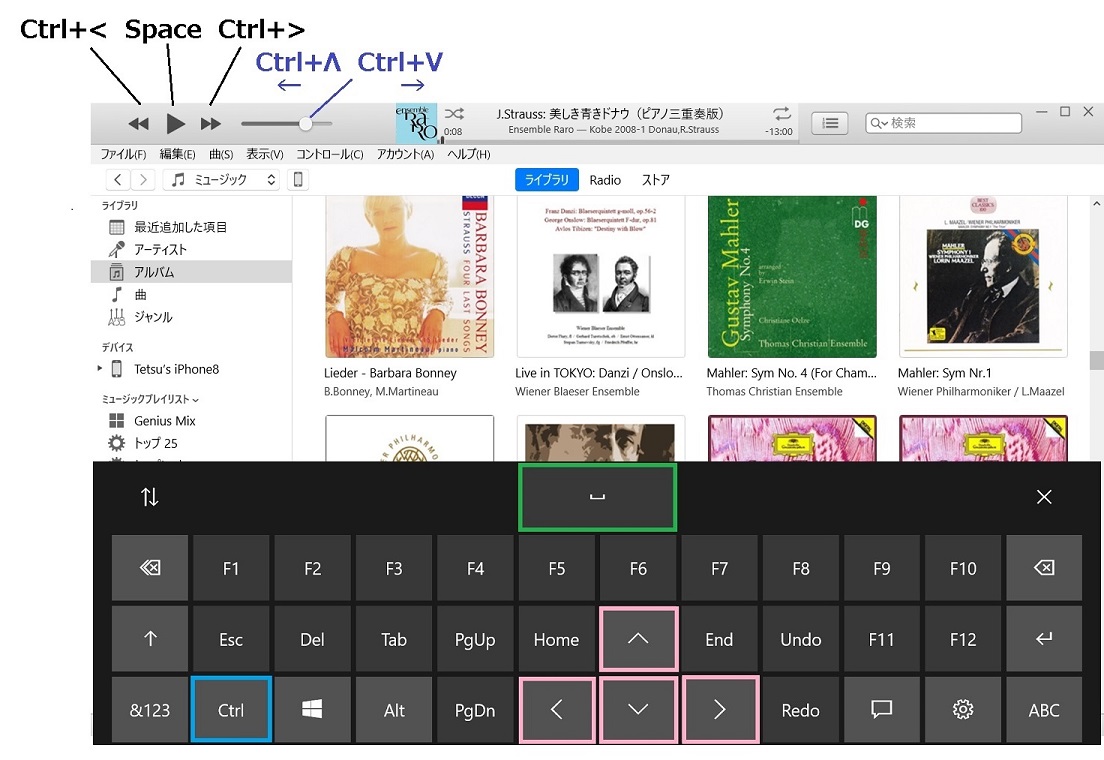Switch to the ストア tab
The width and height of the screenshot is (1104, 760).
pyautogui.click(x=656, y=180)
